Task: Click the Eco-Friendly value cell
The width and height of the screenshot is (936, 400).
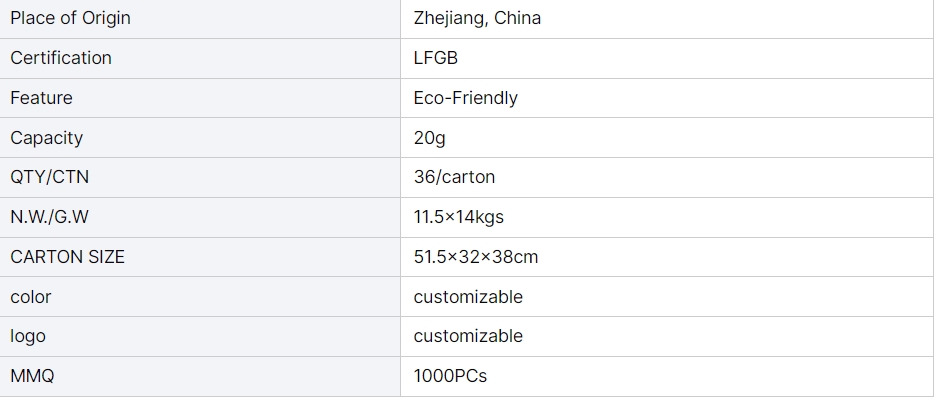Action: 667,98
